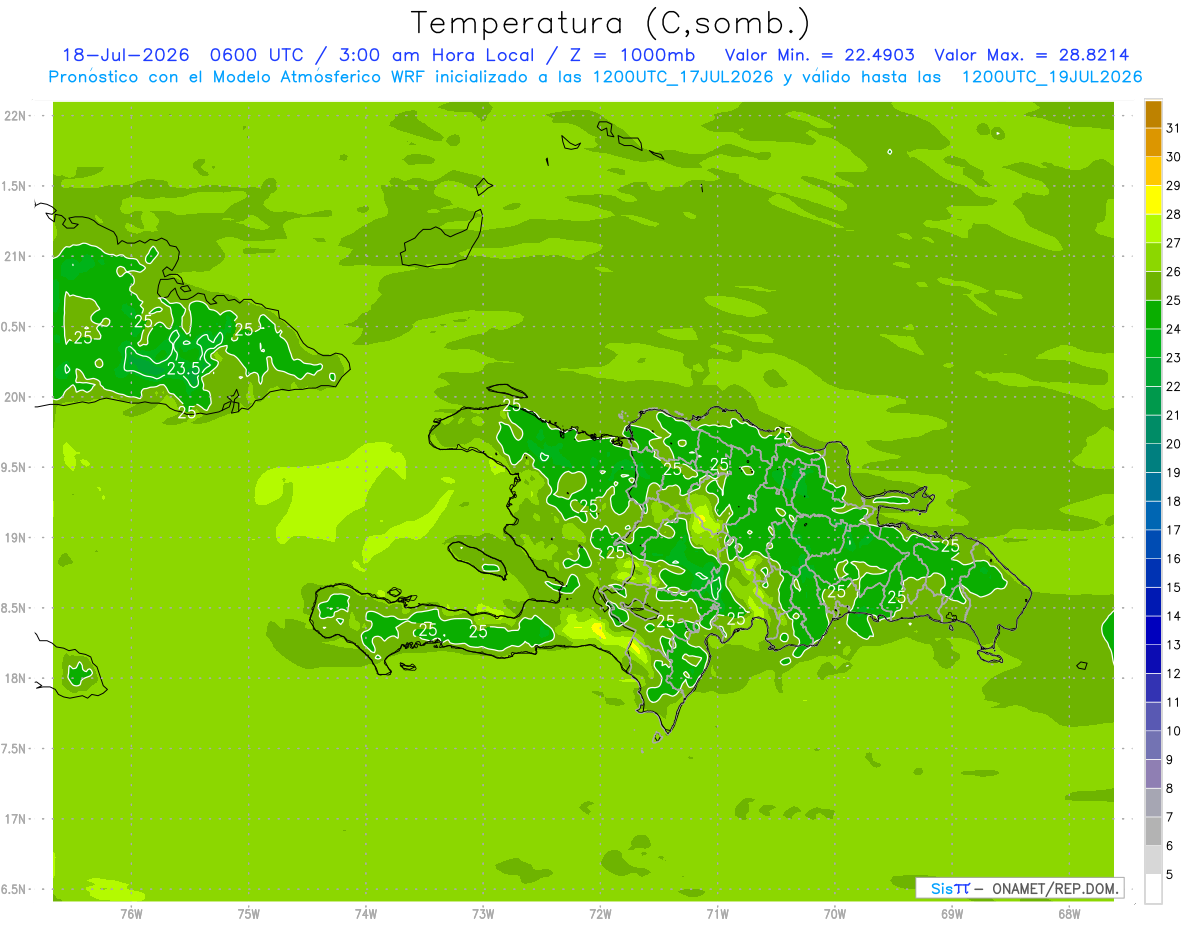Pick the lime swatch between 27 and 28

coord(1153,229)
